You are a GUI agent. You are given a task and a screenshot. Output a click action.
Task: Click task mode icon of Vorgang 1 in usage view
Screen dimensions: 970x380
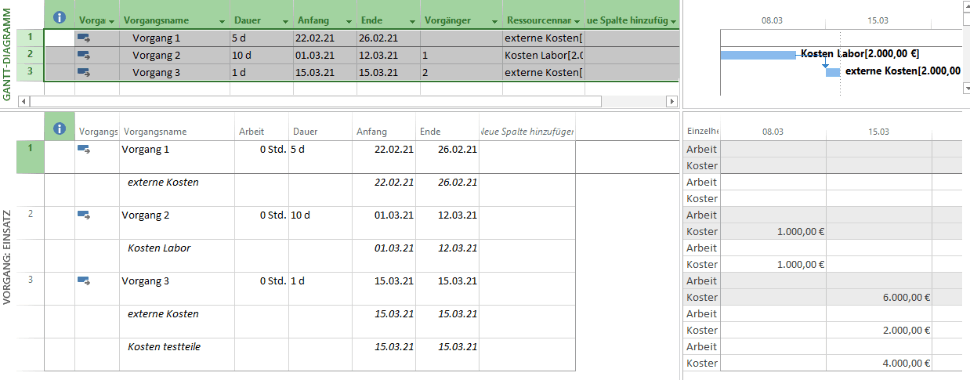coord(84,149)
